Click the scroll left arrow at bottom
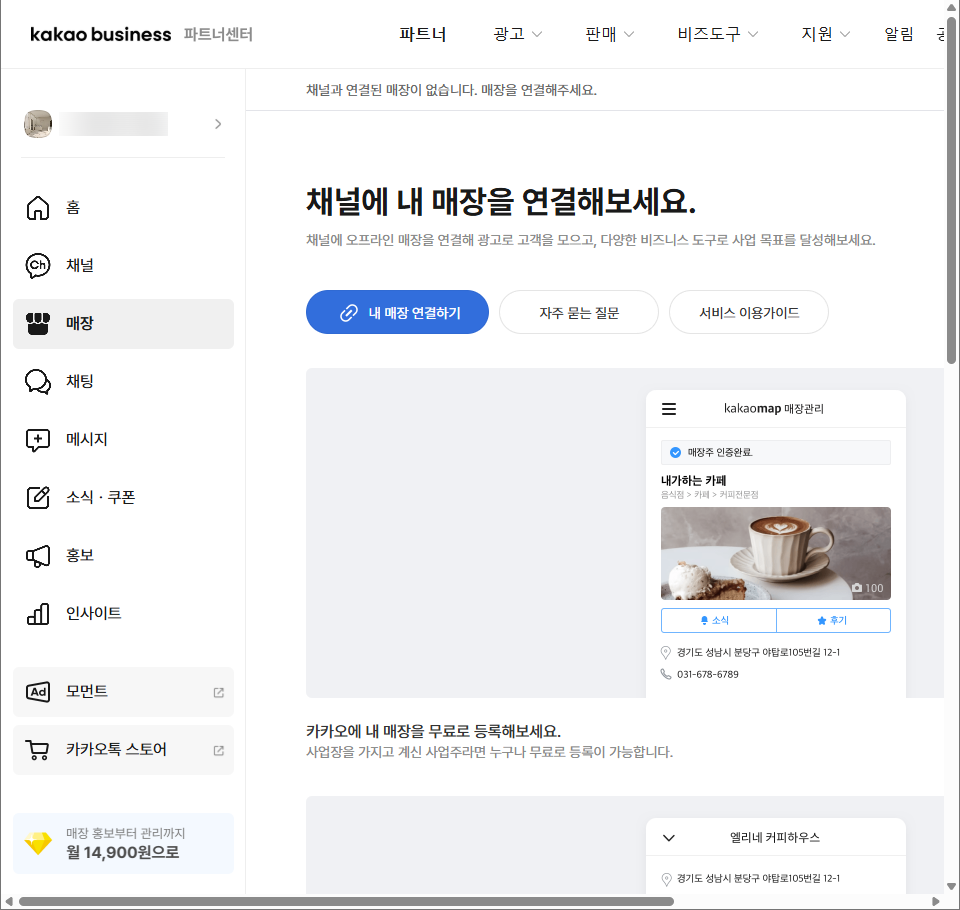Image resolution: width=960 pixels, height=910 pixels. [9, 901]
